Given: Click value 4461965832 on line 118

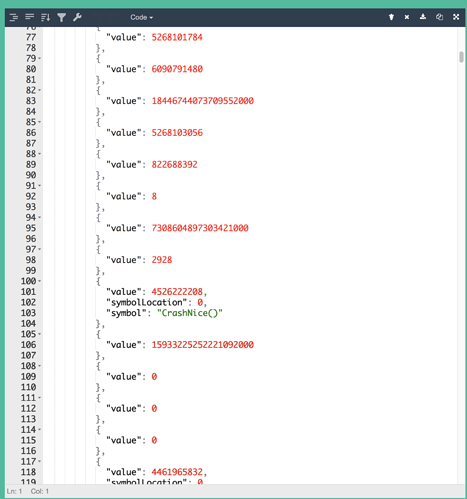Looking at the screenshot, I should (177, 472).
